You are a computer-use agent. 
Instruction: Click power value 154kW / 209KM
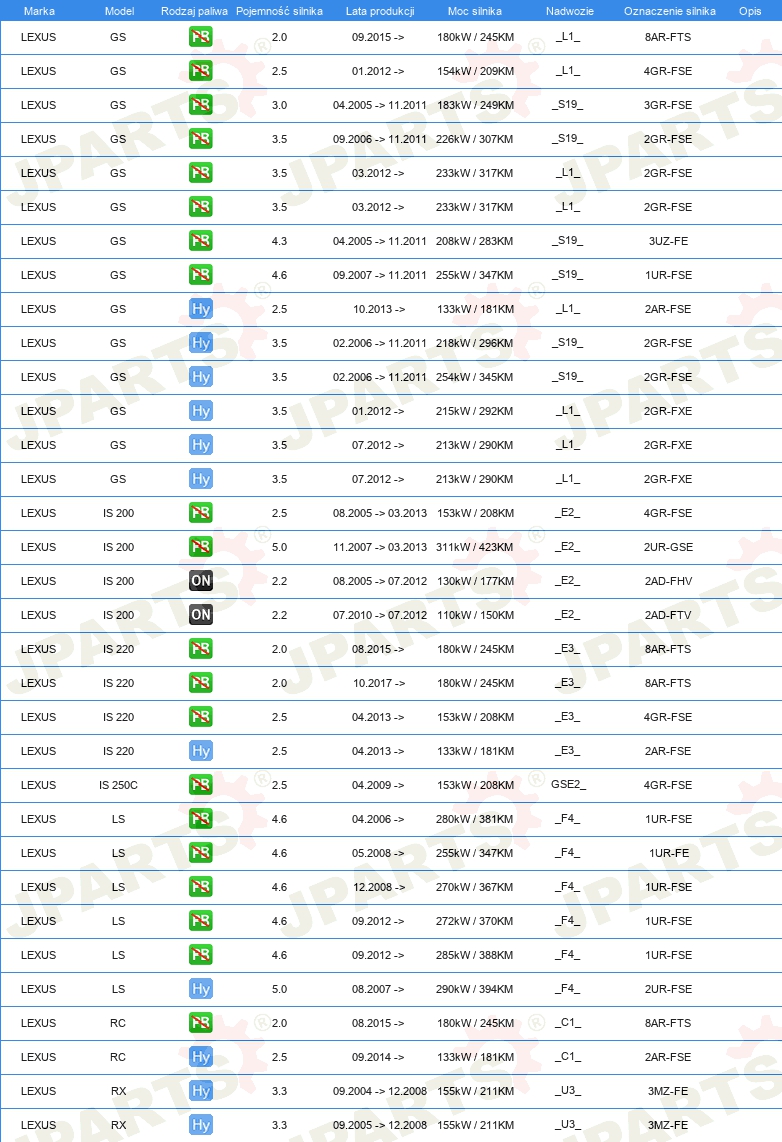475,71
